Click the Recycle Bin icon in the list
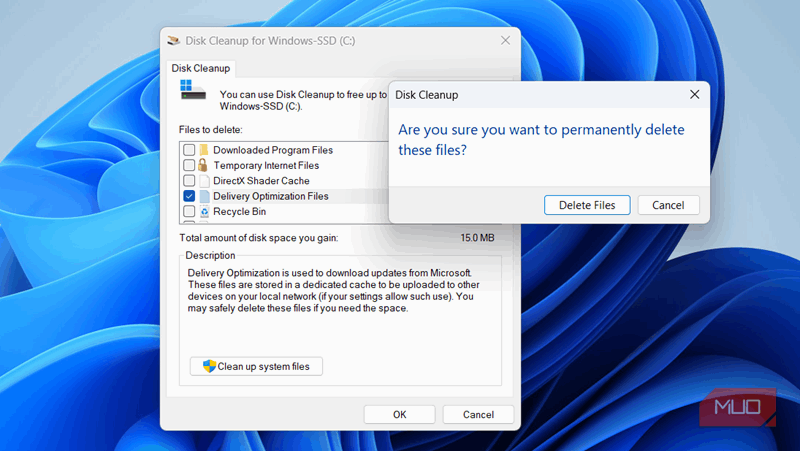 pyautogui.click(x=204, y=212)
